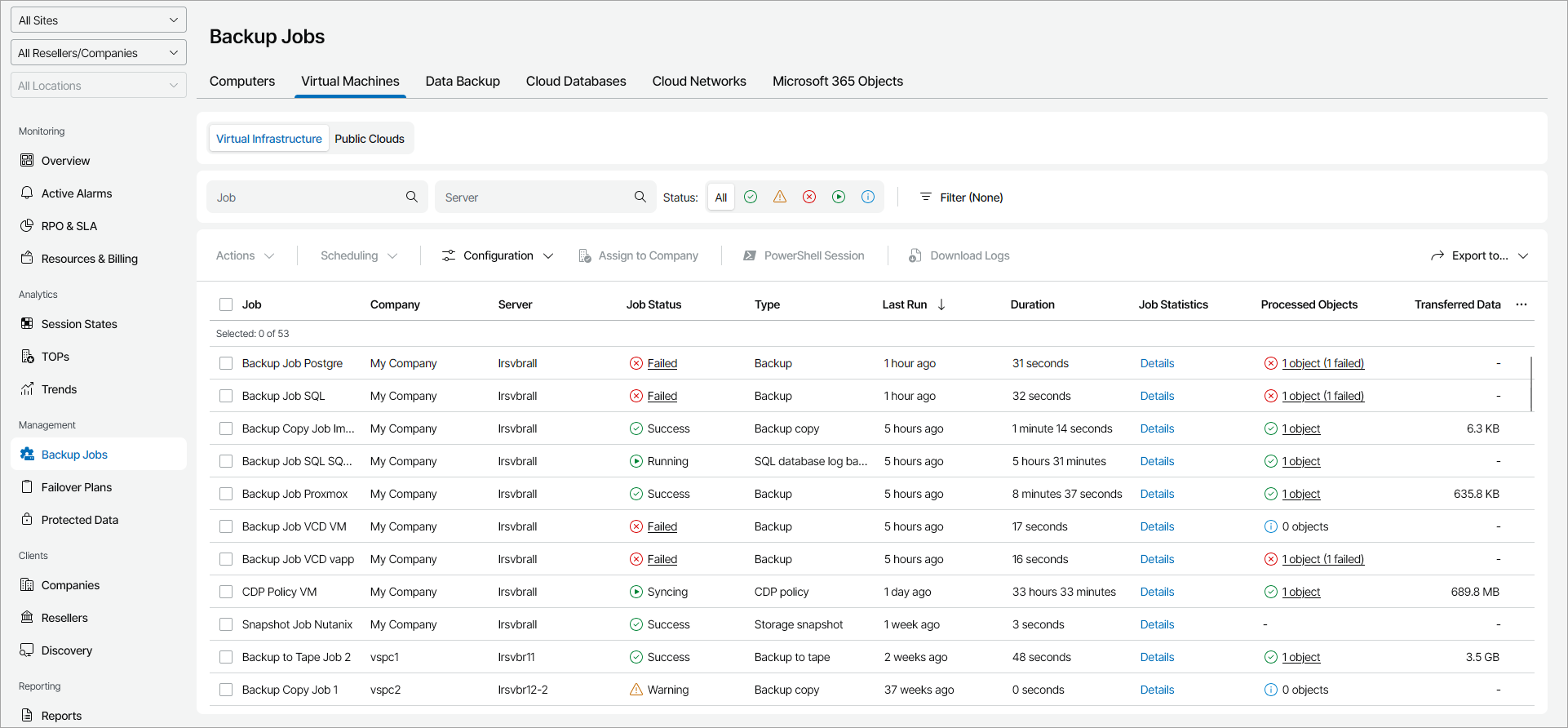Switch to the Data Backup tab

(x=463, y=82)
